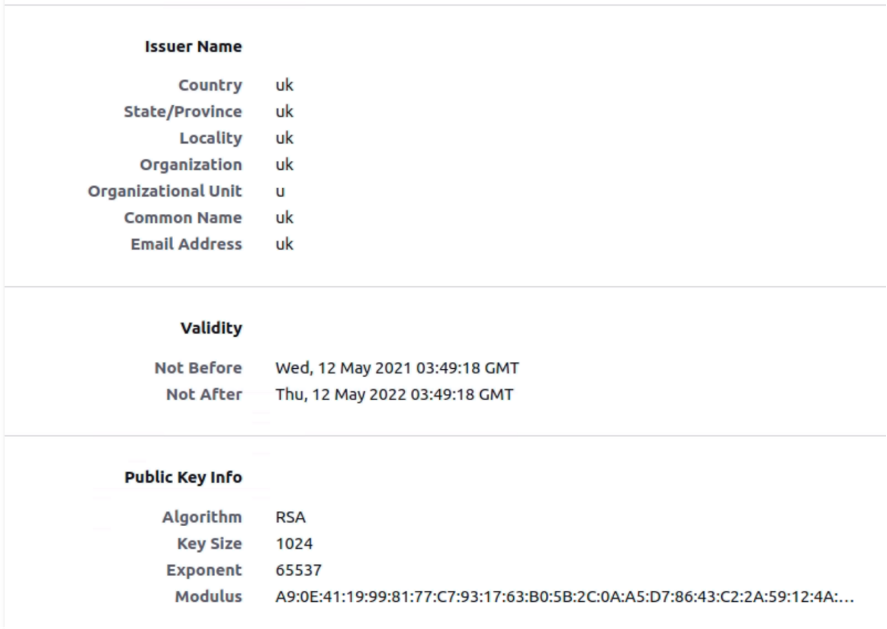Click the Validity section heading
The image size is (887, 629).
click(211, 328)
